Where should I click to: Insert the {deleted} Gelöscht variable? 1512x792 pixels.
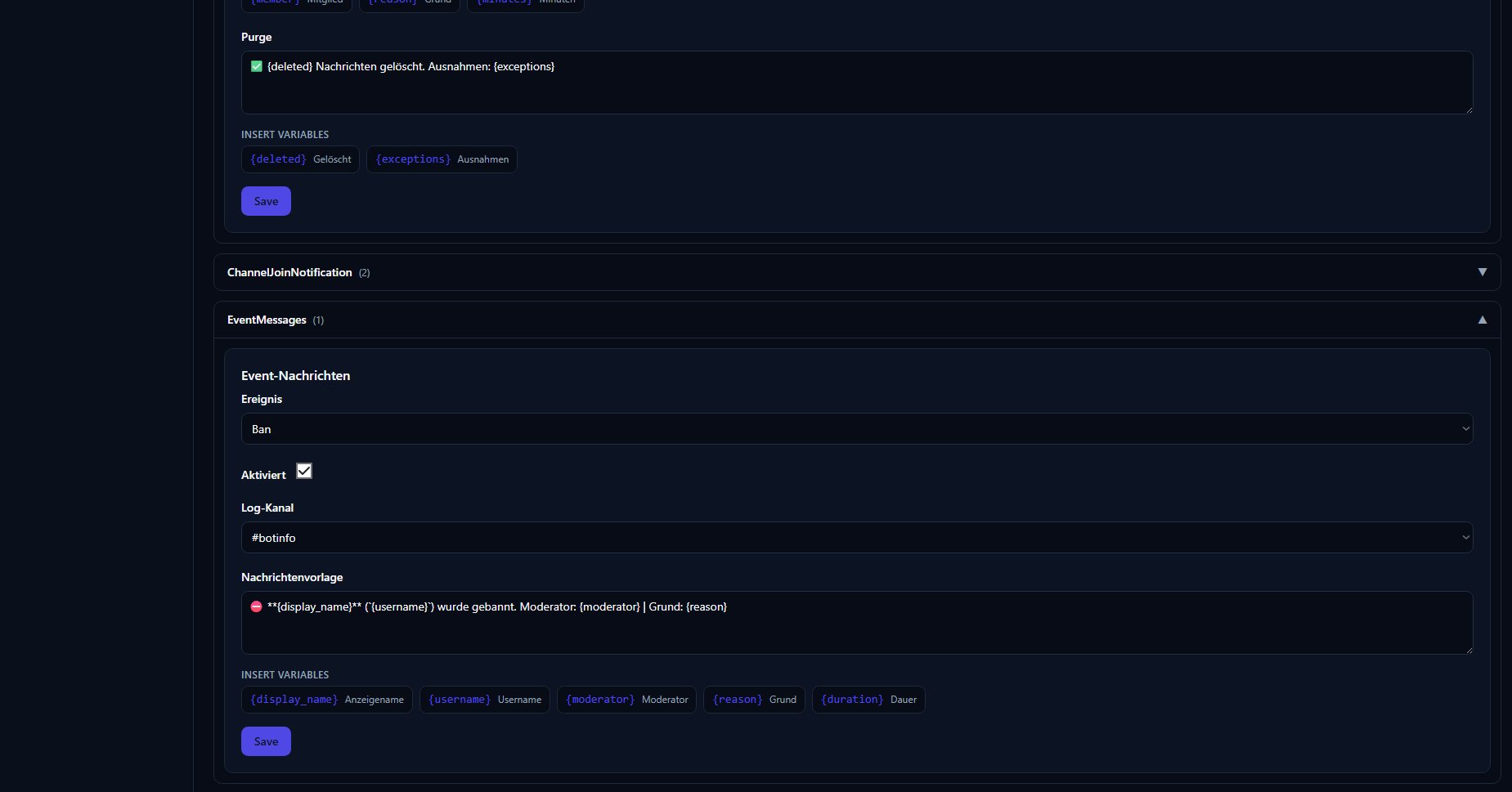point(300,159)
